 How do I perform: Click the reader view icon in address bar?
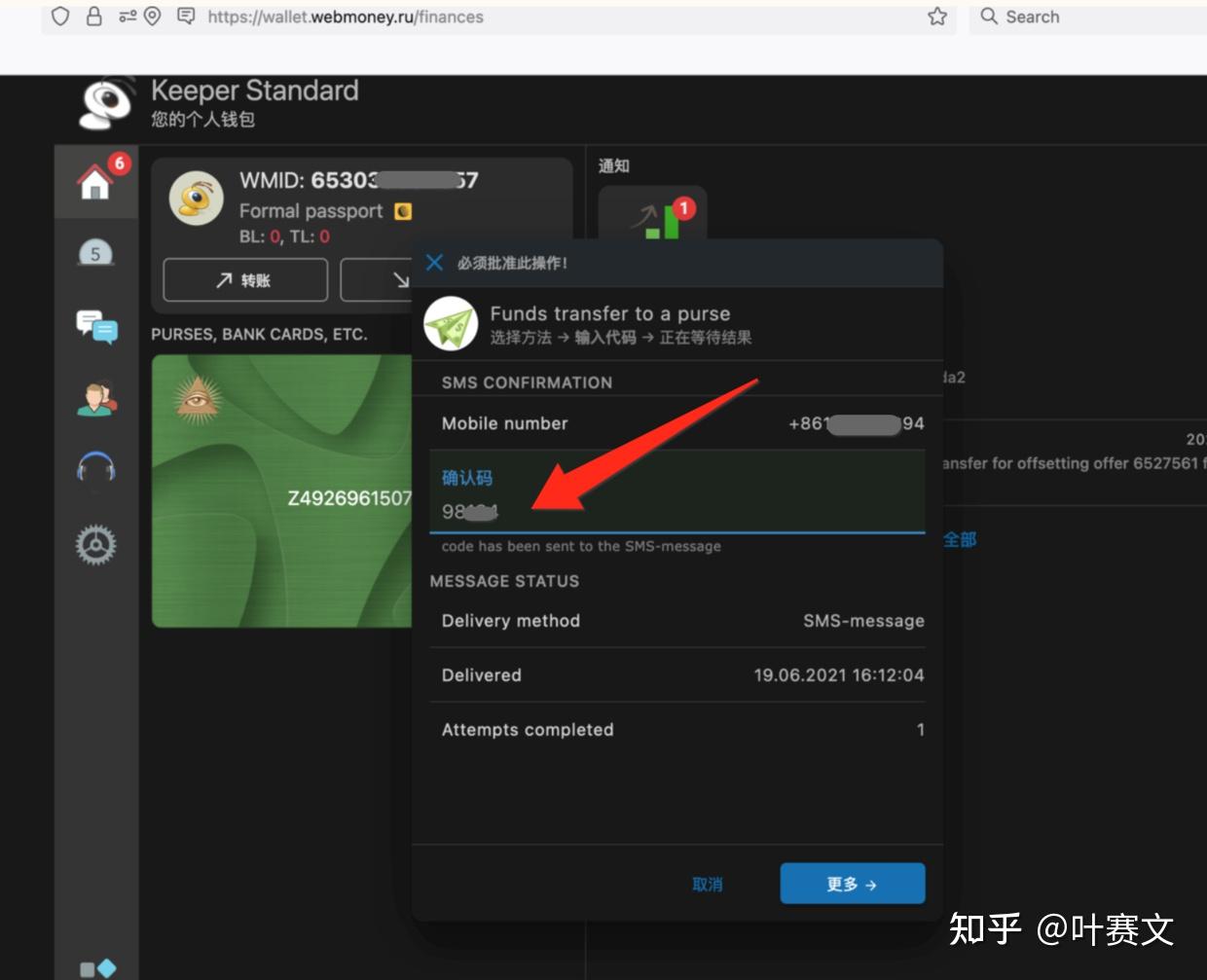(x=186, y=17)
